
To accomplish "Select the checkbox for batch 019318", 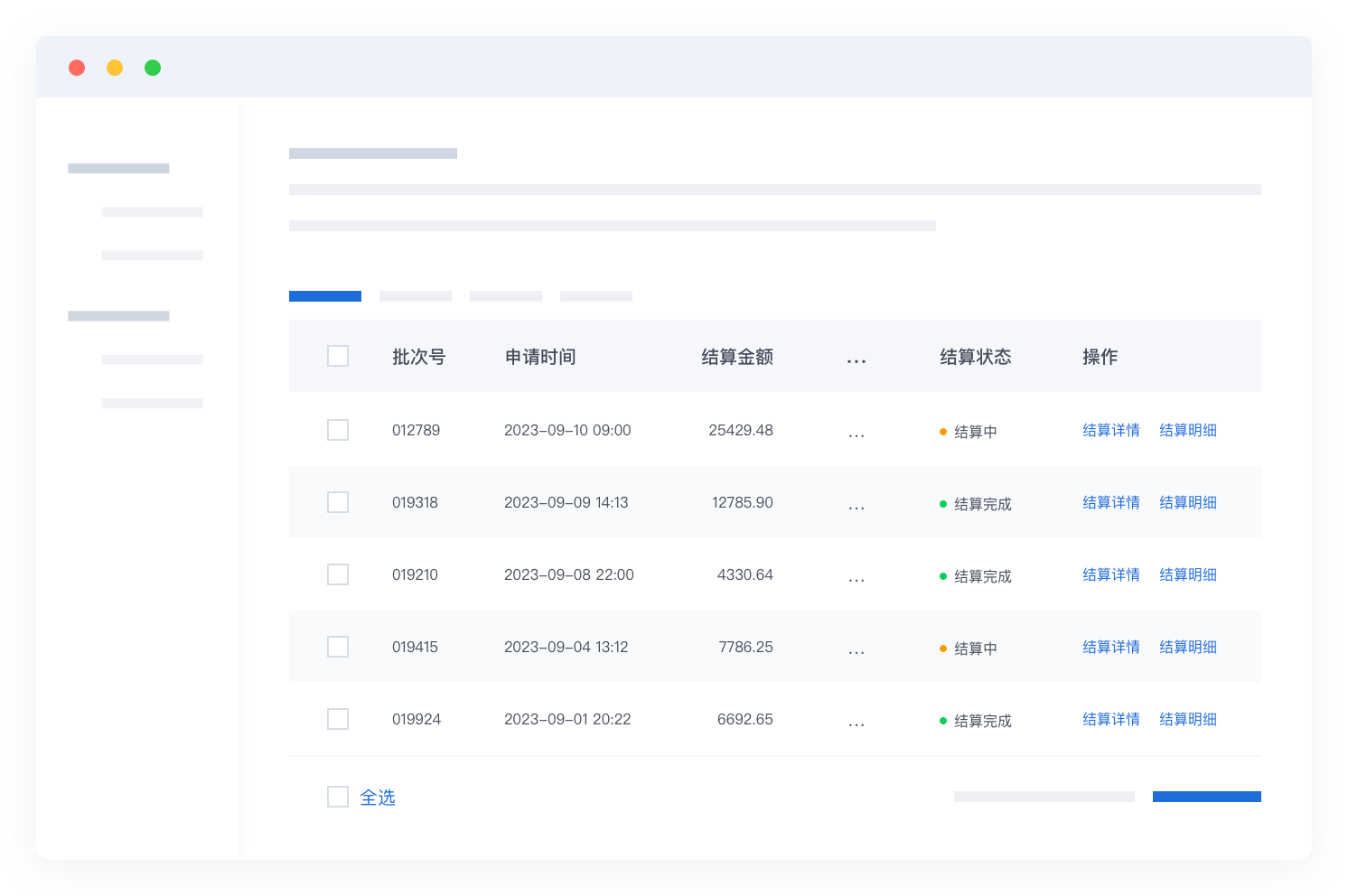I will 338,502.
